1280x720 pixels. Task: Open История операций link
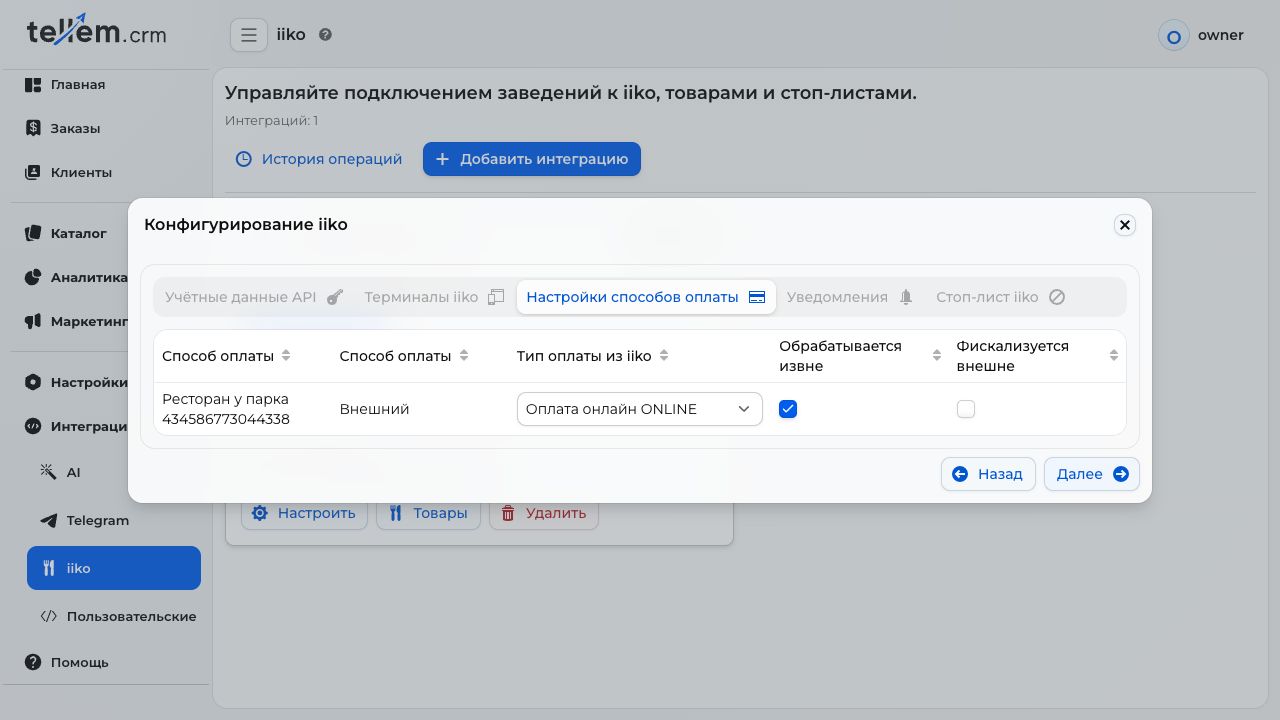(x=318, y=159)
